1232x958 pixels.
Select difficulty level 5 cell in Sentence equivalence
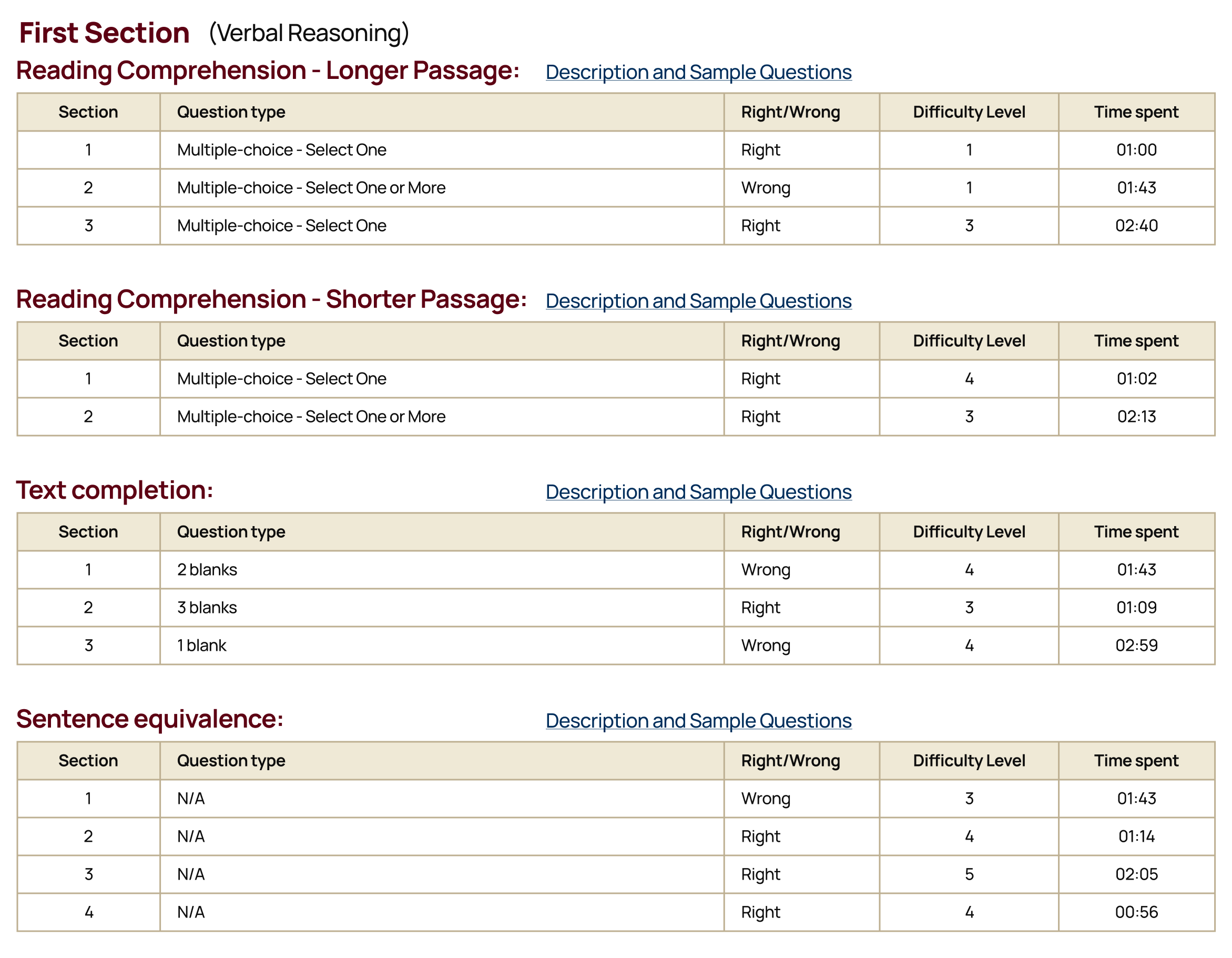(969, 874)
